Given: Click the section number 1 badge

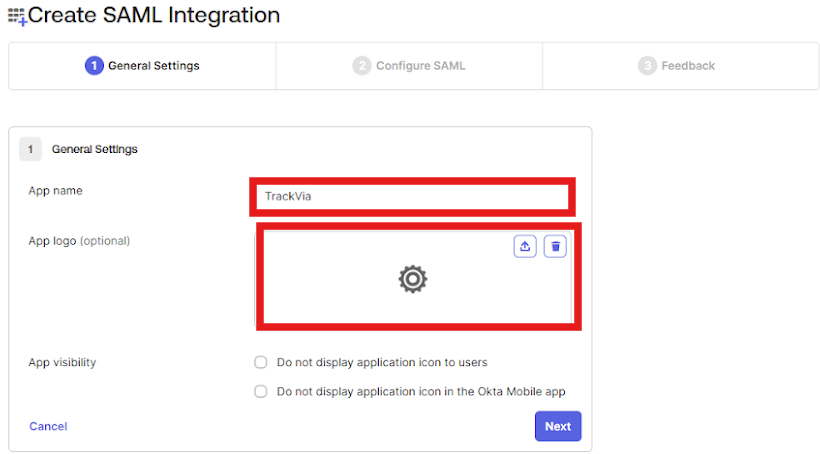Looking at the screenshot, I should (30, 149).
